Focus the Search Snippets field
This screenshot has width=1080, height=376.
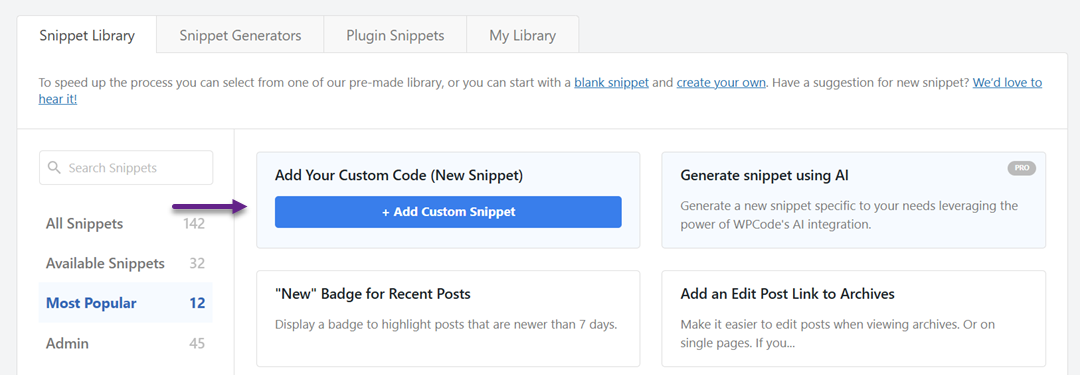tap(126, 168)
